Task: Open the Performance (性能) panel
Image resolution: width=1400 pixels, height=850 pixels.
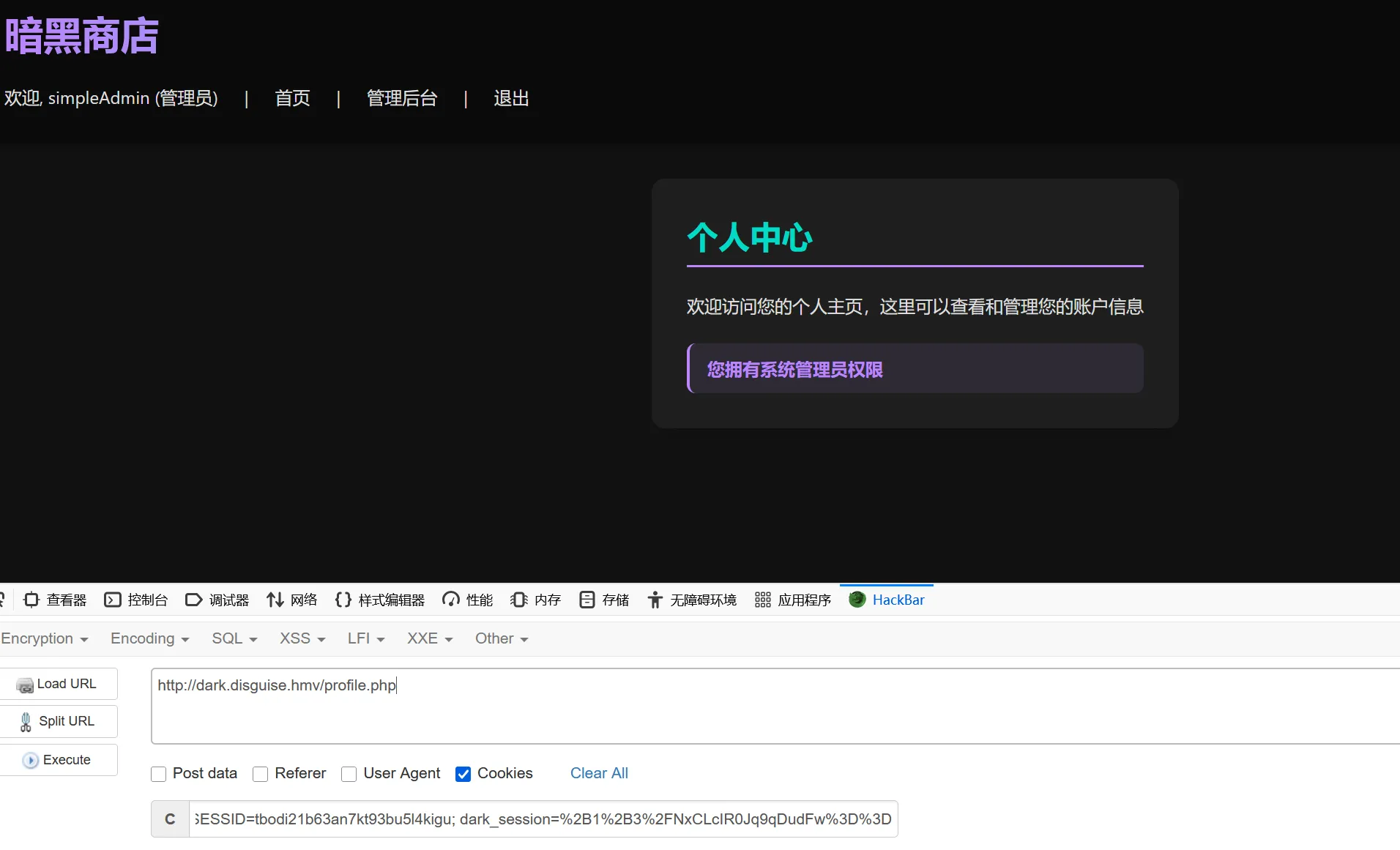Action: click(x=468, y=600)
